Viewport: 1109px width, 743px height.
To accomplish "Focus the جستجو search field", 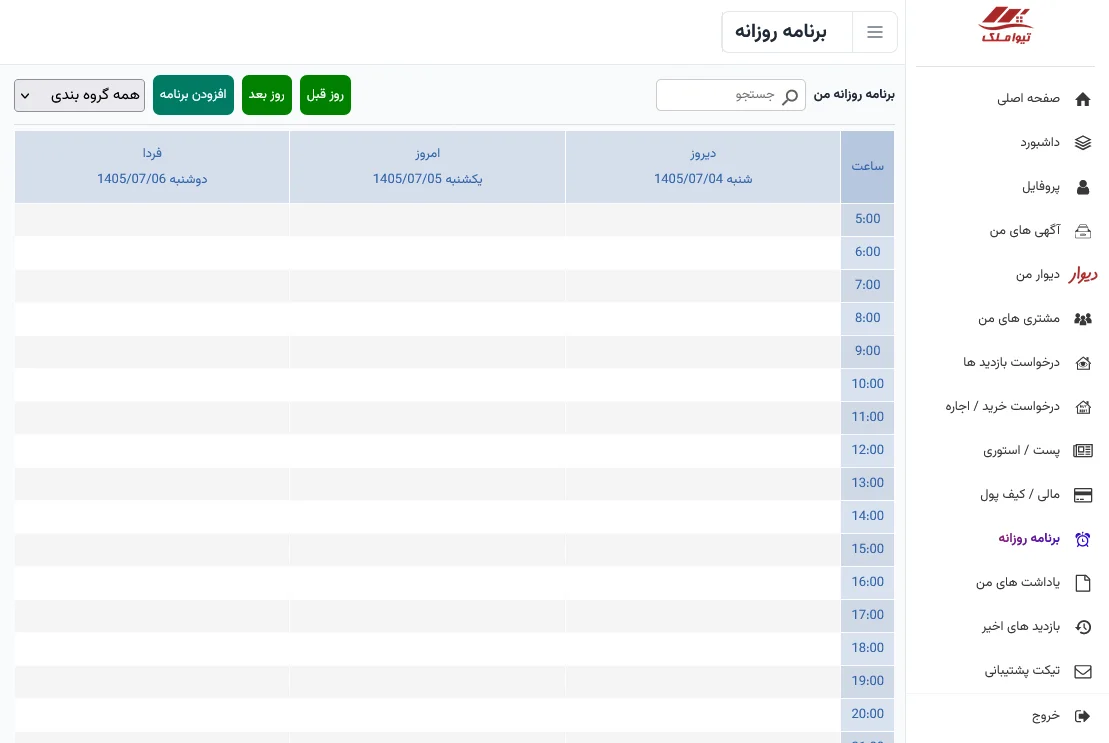I will coord(731,95).
